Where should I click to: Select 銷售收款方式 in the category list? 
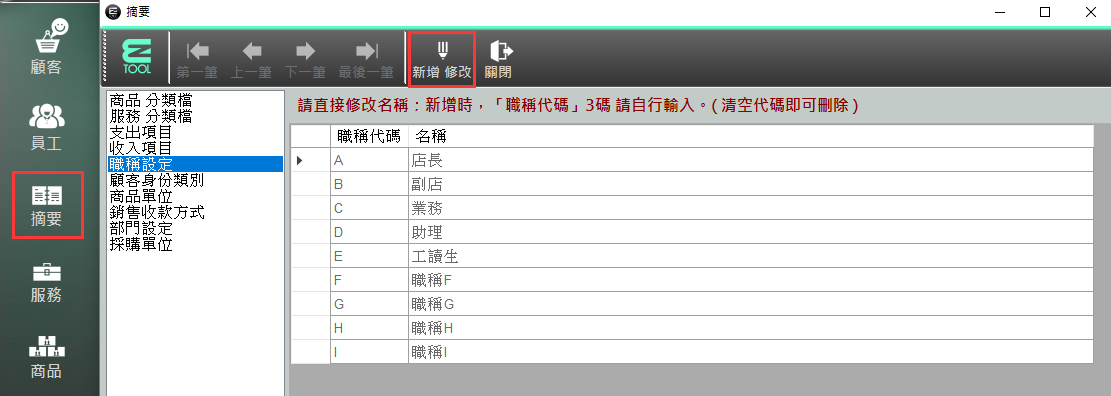pos(157,213)
